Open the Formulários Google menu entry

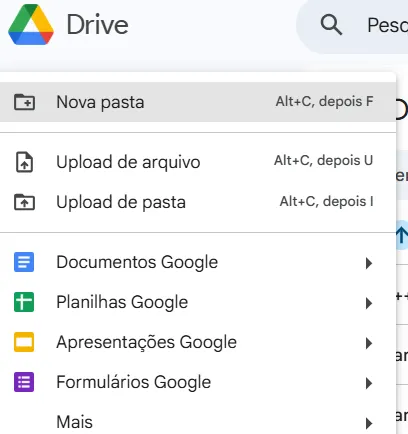click(x=198, y=382)
